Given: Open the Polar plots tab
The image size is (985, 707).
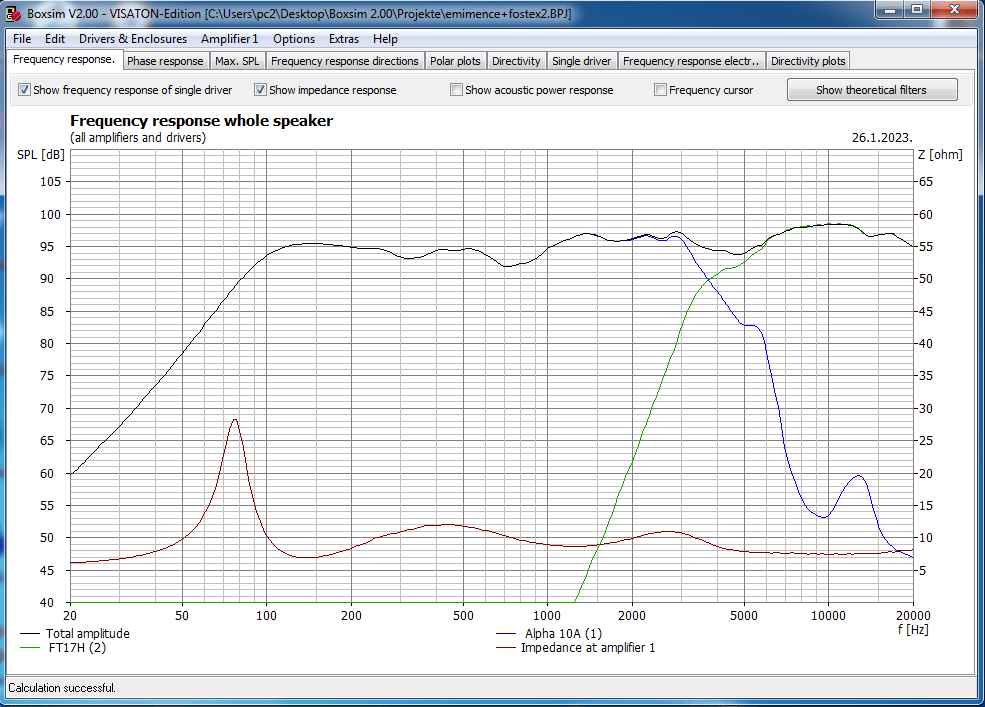Looking at the screenshot, I should point(455,61).
